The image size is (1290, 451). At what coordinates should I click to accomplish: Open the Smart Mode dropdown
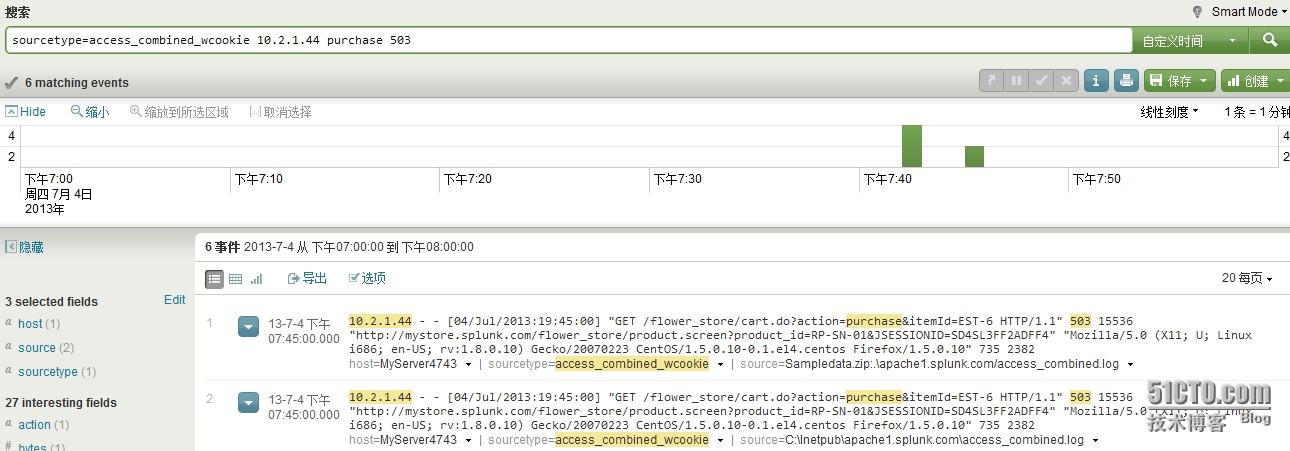pyautogui.click(x=1249, y=12)
